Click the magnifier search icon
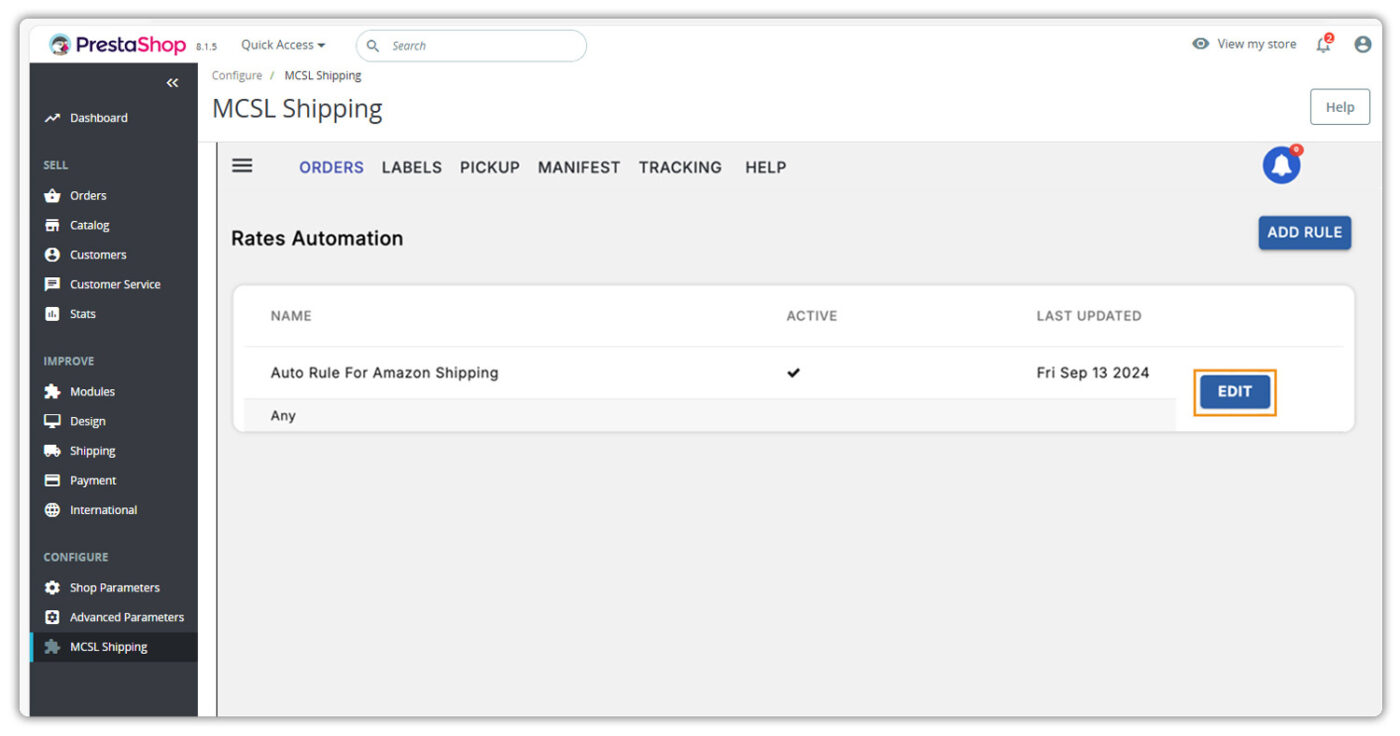The height and width of the screenshot is (736, 1400). pos(373,46)
